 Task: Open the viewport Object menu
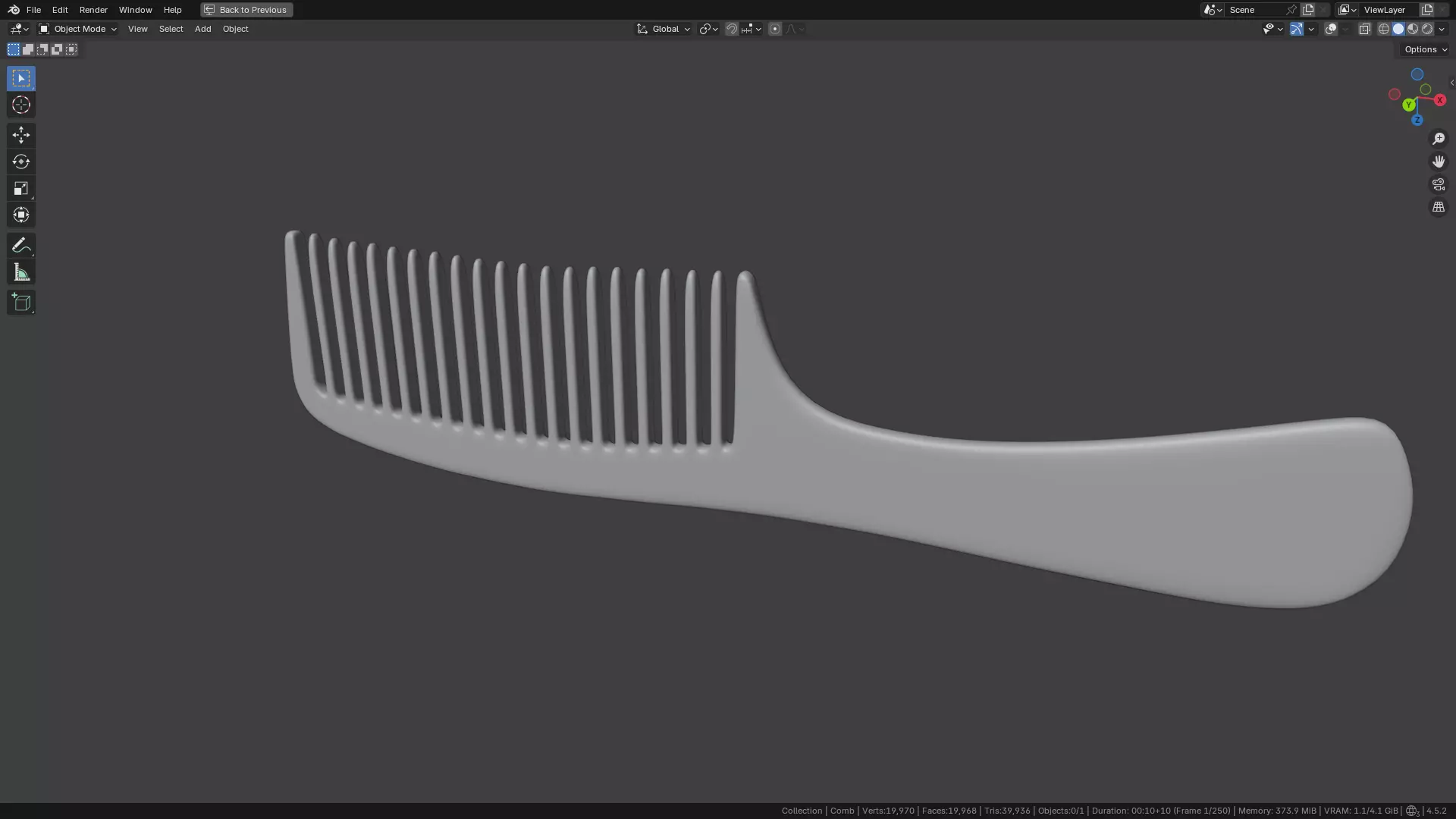pos(235,29)
